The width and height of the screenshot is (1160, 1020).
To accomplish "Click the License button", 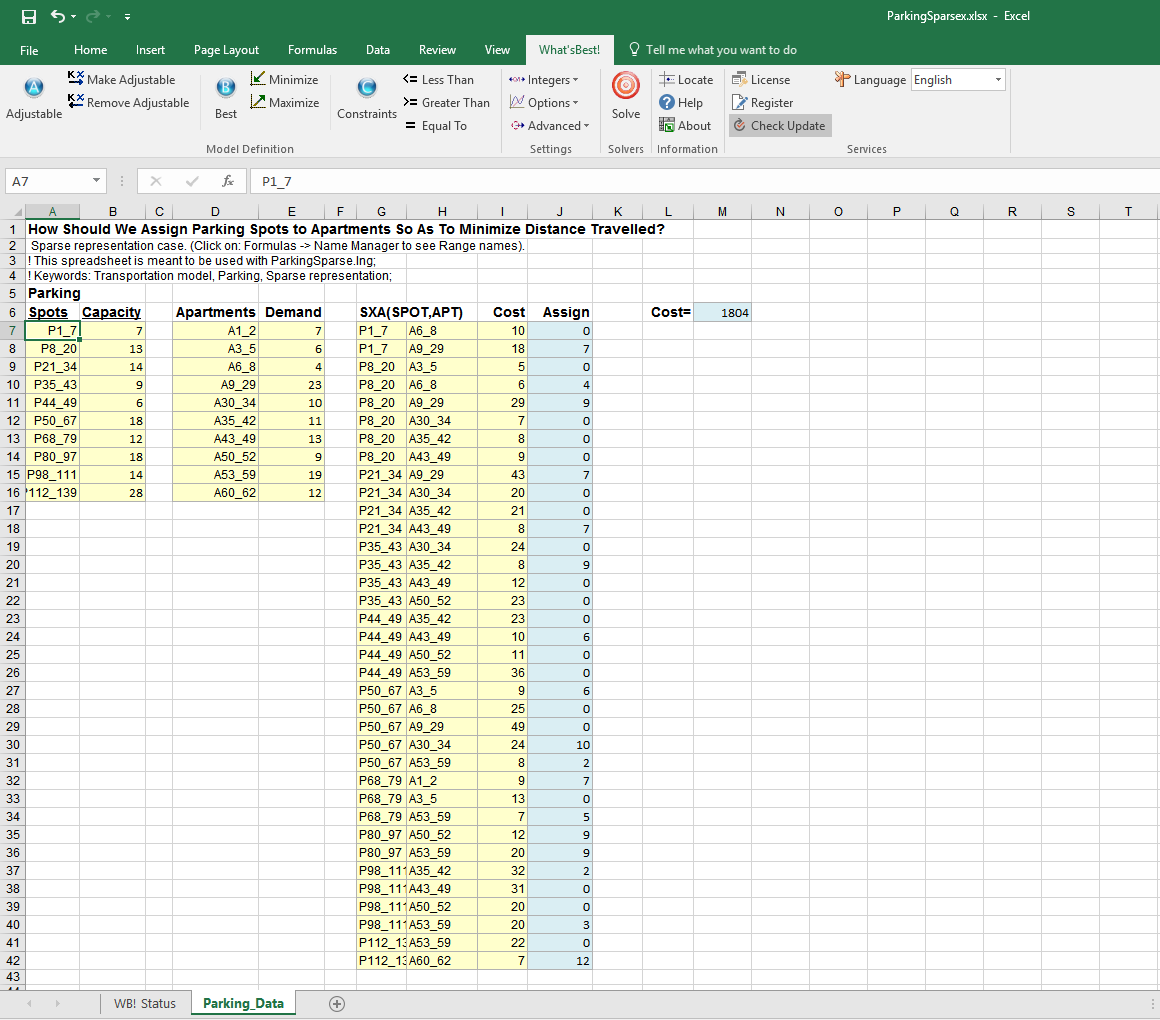I will [x=761, y=79].
